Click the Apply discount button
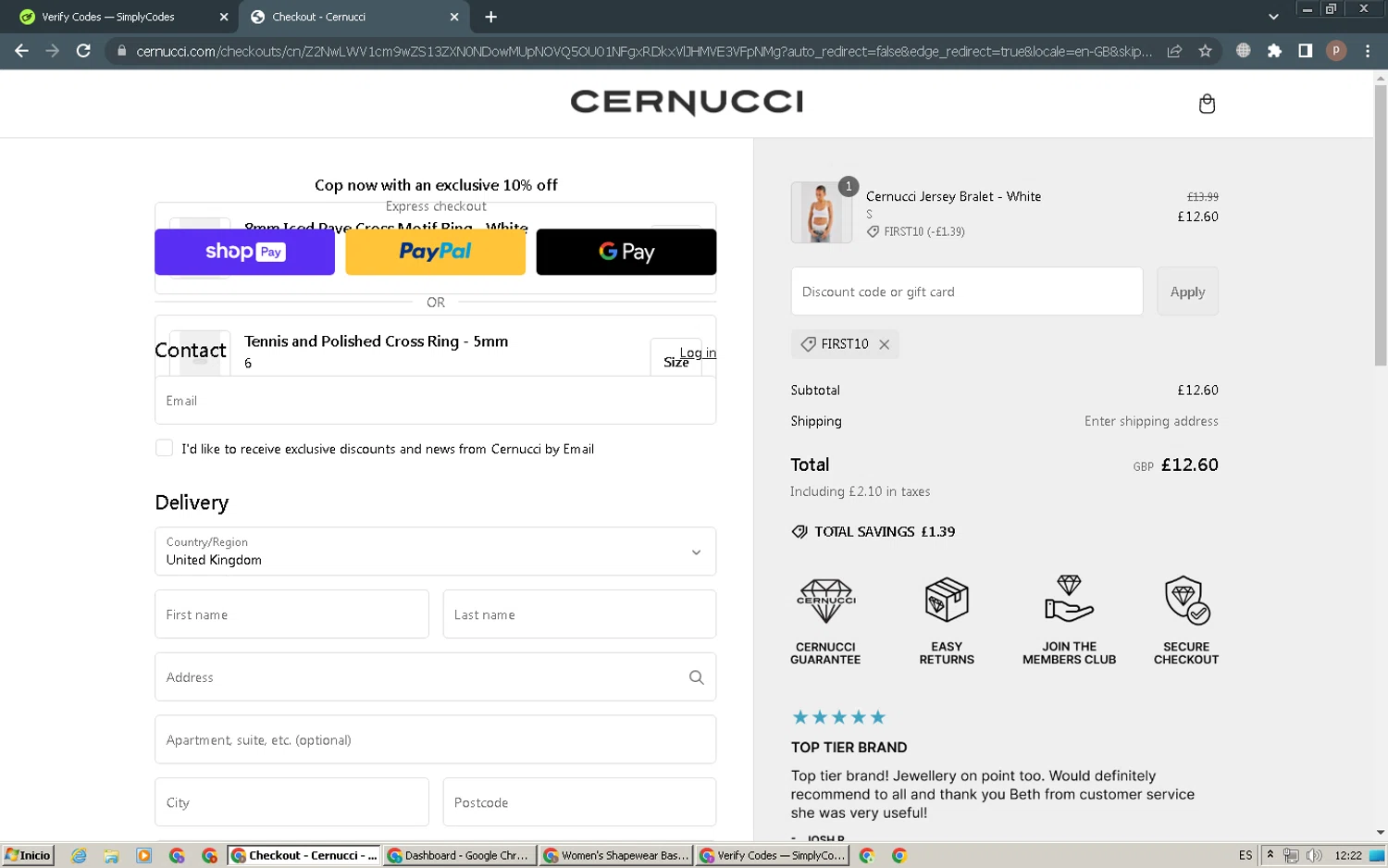 point(1187,291)
